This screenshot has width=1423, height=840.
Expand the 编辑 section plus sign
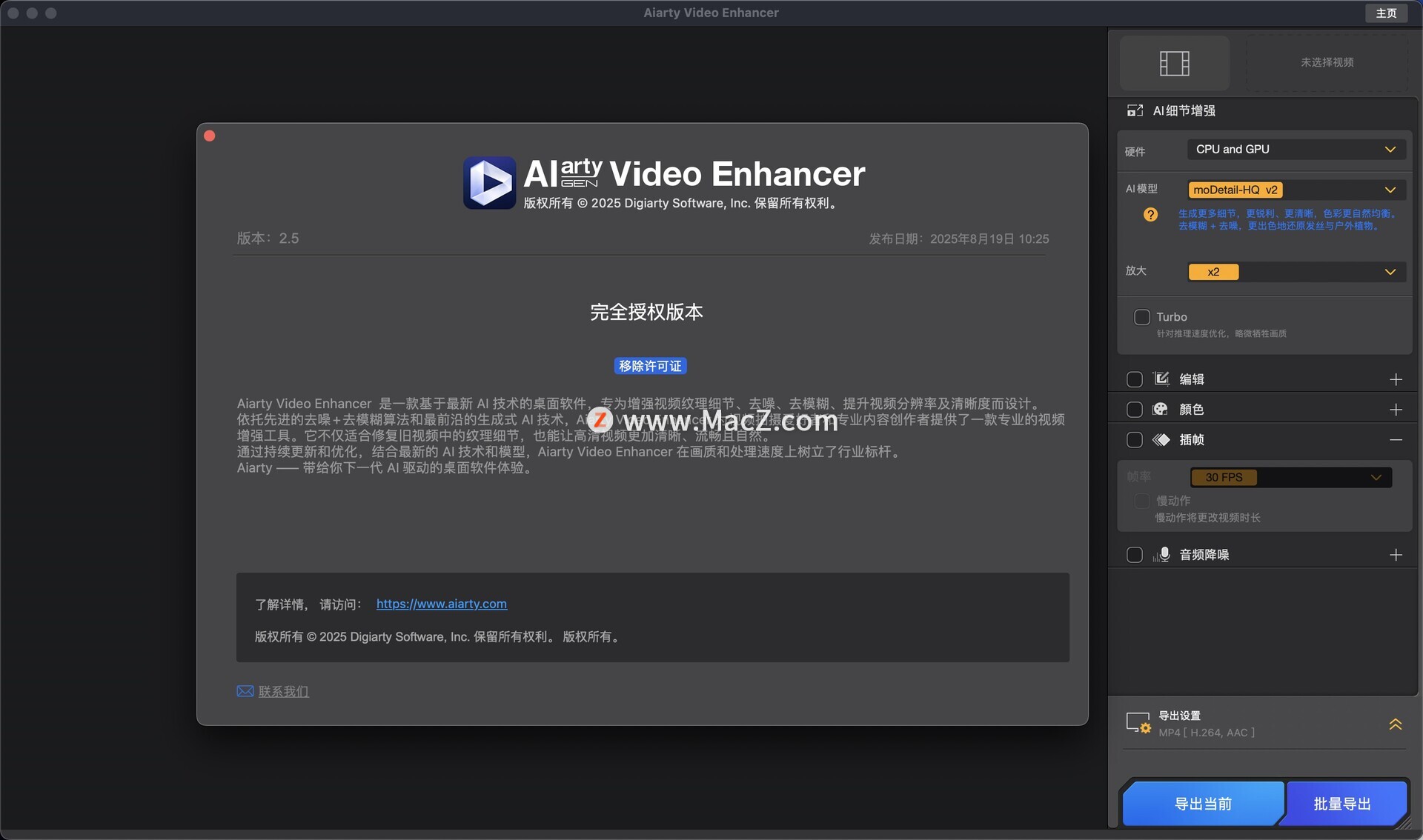(1396, 379)
